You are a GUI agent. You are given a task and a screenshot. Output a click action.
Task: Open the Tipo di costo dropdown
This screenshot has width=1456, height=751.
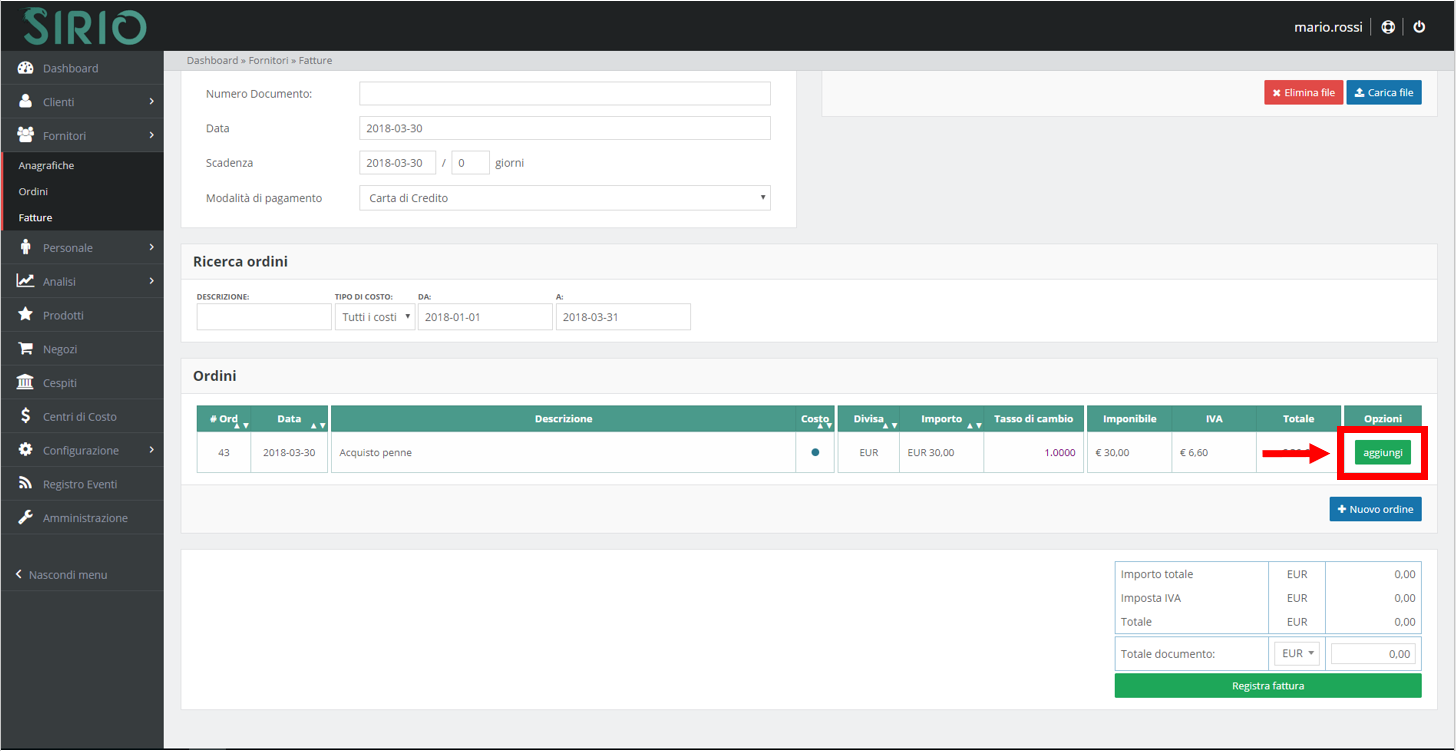point(374,317)
